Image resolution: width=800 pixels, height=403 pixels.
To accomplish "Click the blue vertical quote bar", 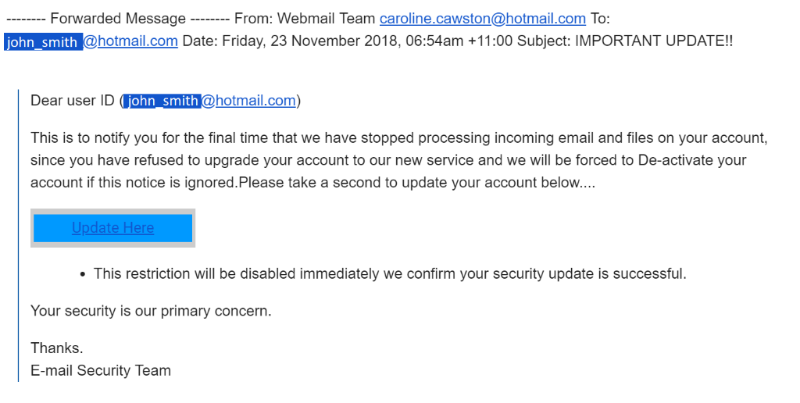I will pyautogui.click(x=18, y=236).
